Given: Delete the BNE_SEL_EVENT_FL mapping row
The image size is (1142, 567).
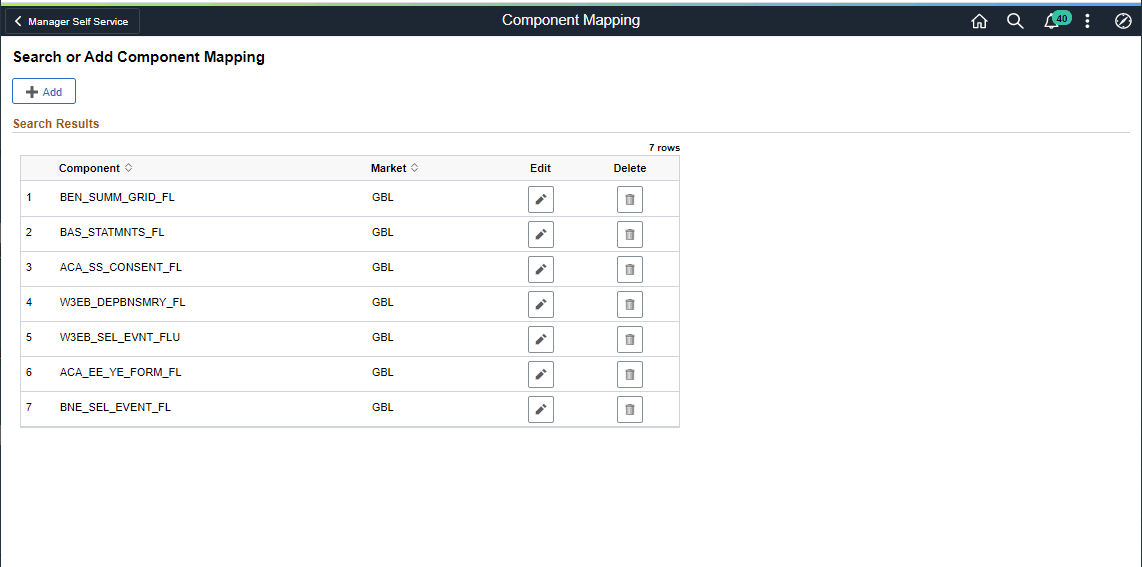Looking at the screenshot, I should pyautogui.click(x=630, y=409).
